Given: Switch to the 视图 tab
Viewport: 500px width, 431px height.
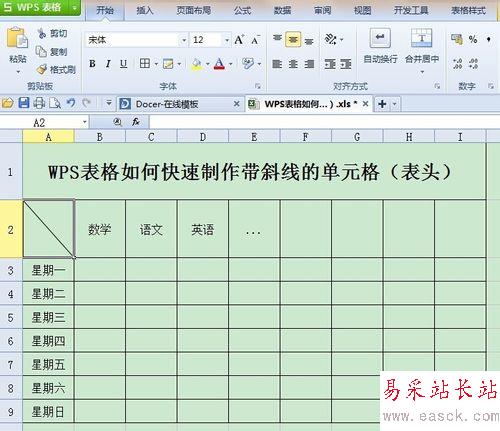Looking at the screenshot, I should [362, 10].
